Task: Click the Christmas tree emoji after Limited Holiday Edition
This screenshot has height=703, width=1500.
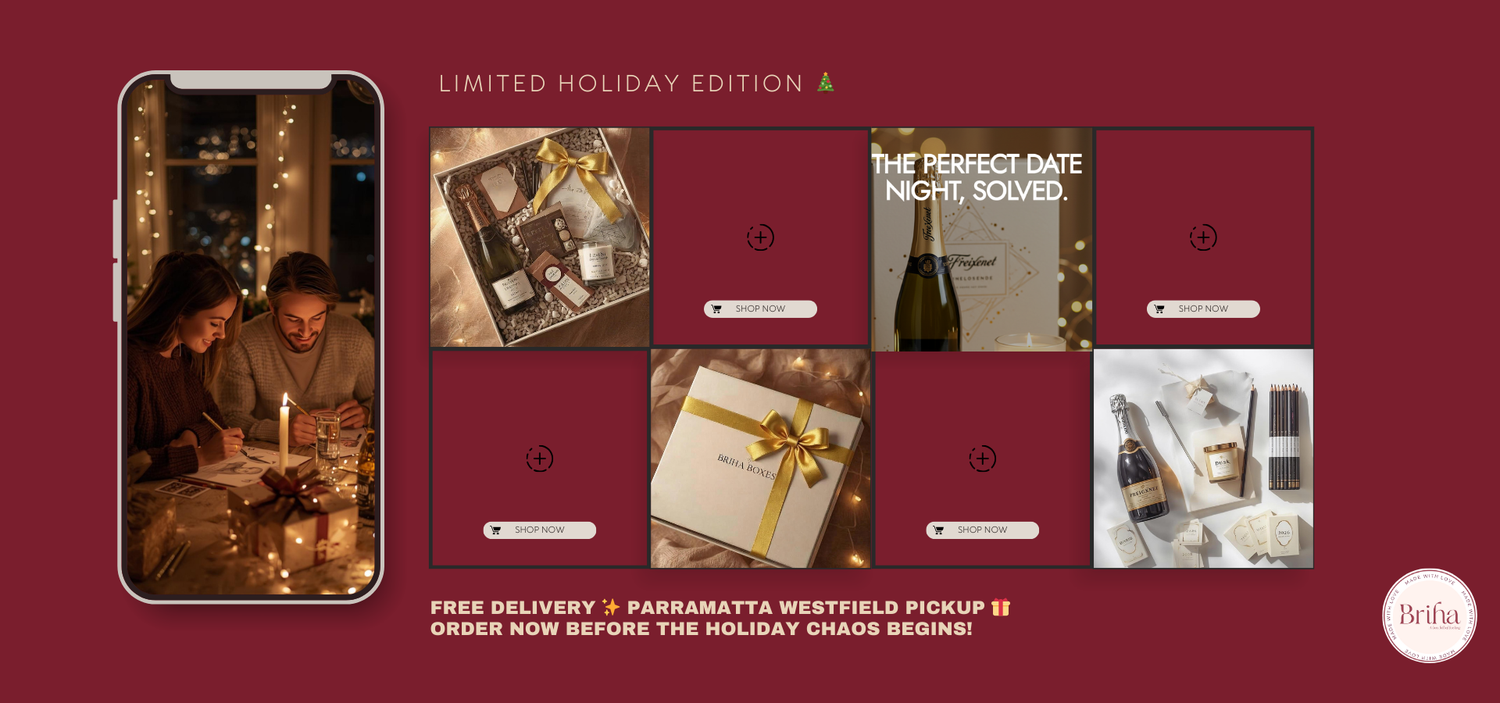Action: 825,83
